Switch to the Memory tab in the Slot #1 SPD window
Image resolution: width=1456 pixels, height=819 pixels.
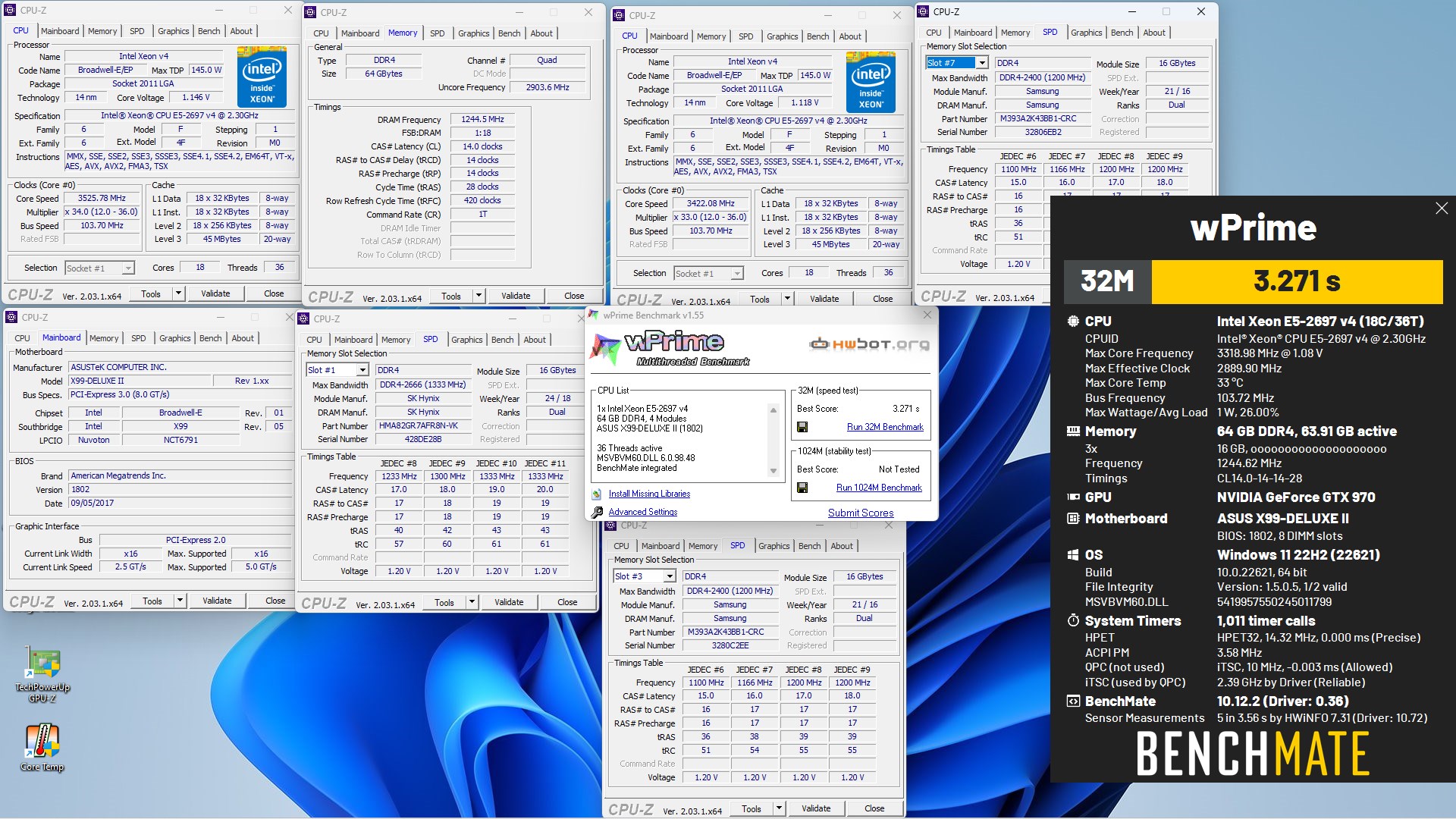click(396, 340)
